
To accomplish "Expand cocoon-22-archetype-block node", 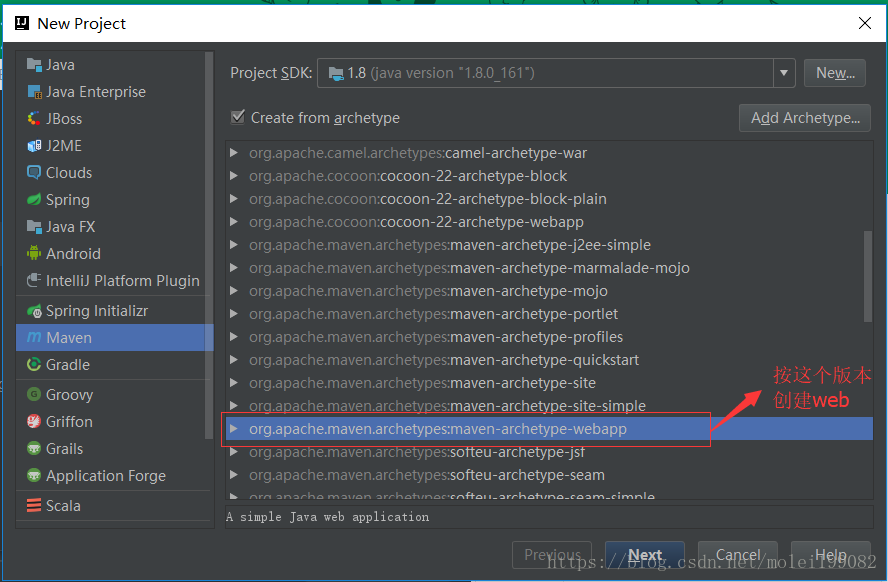I will (233, 176).
